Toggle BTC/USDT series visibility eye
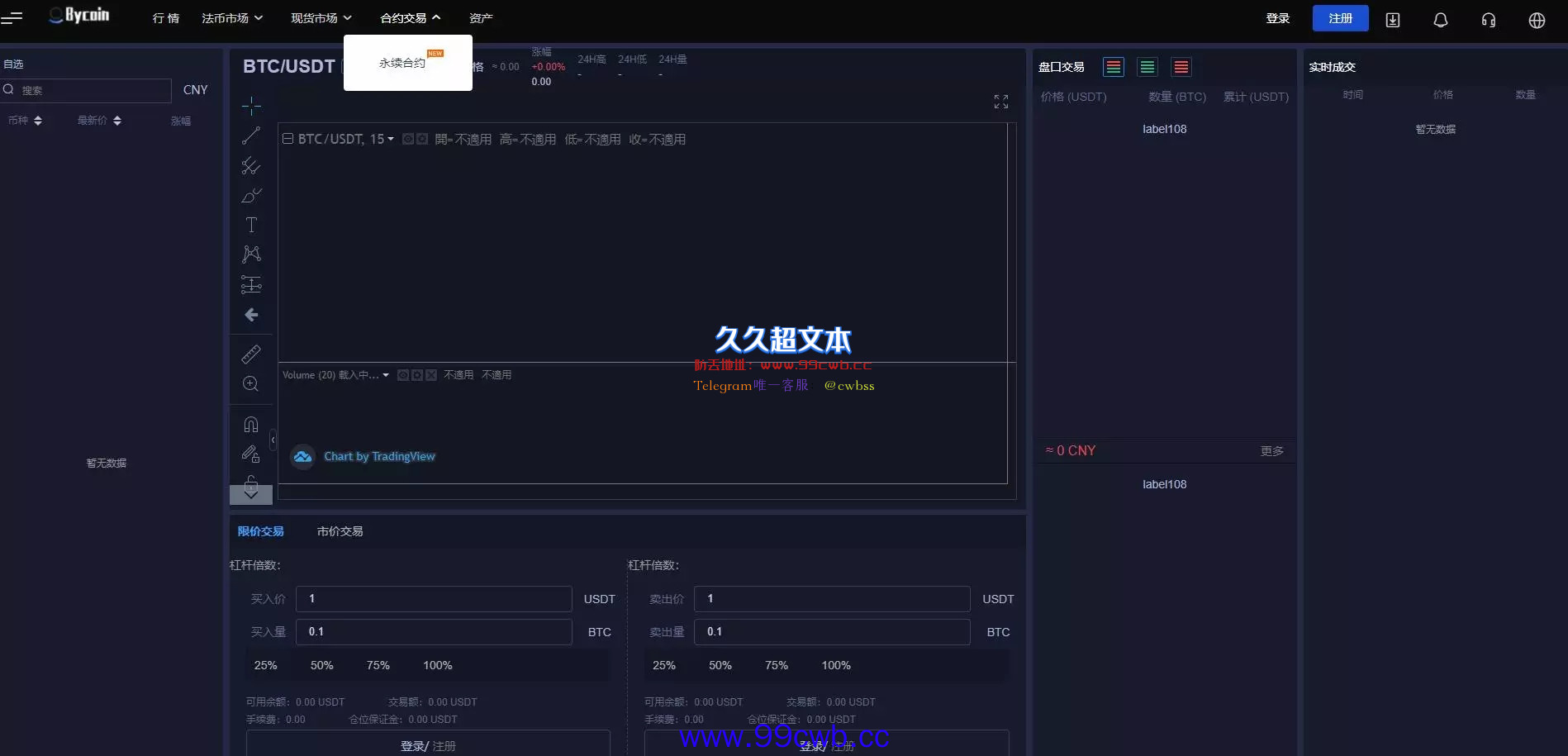This screenshot has height=756, width=1568. pyautogui.click(x=408, y=140)
